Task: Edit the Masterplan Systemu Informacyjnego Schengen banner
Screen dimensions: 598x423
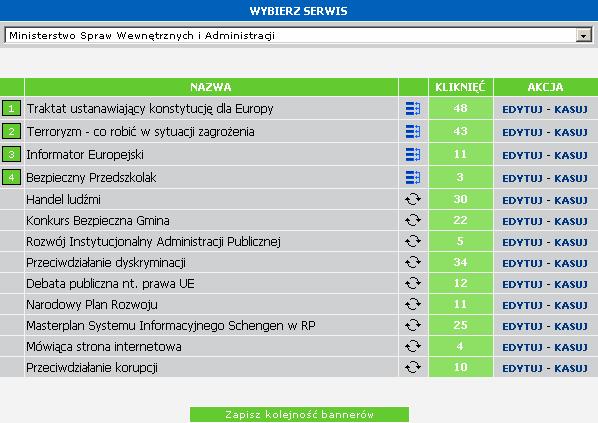Action: [x=522, y=326]
